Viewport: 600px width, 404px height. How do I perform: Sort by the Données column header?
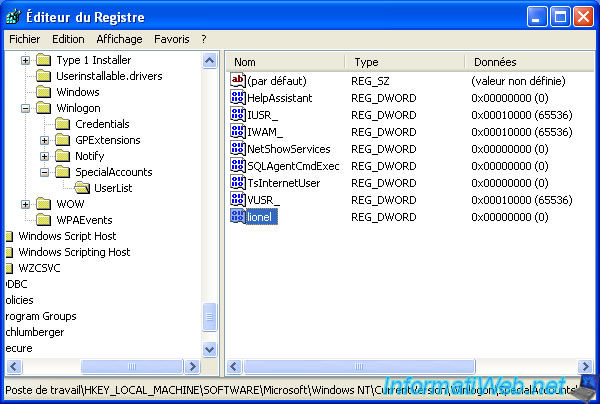[530, 62]
